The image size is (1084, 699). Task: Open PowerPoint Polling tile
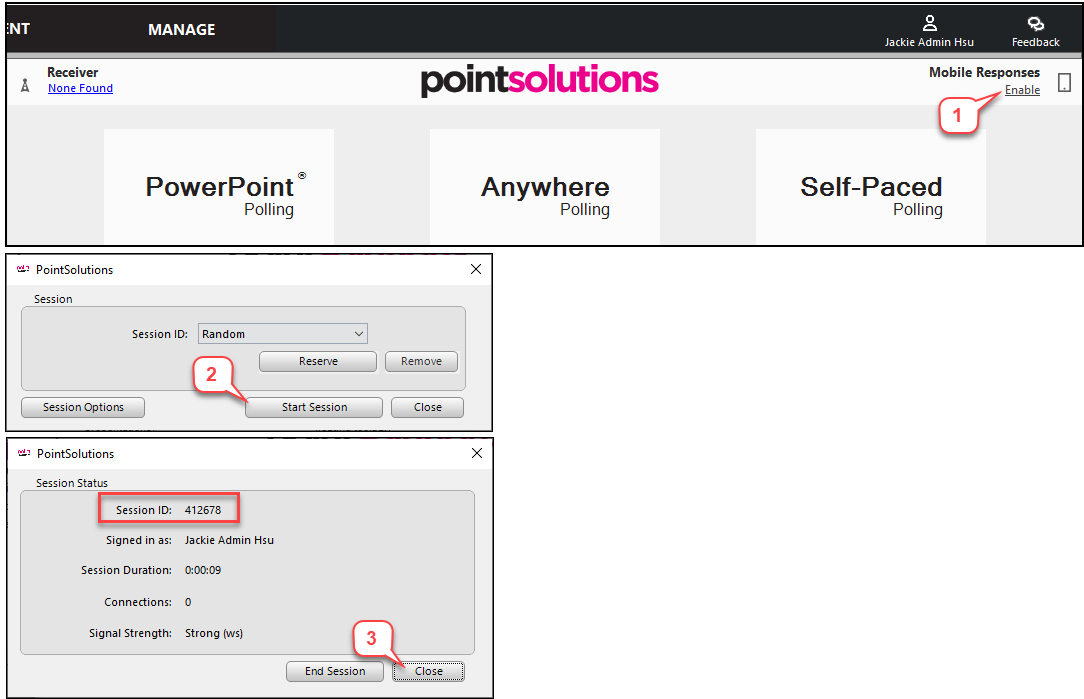219,186
